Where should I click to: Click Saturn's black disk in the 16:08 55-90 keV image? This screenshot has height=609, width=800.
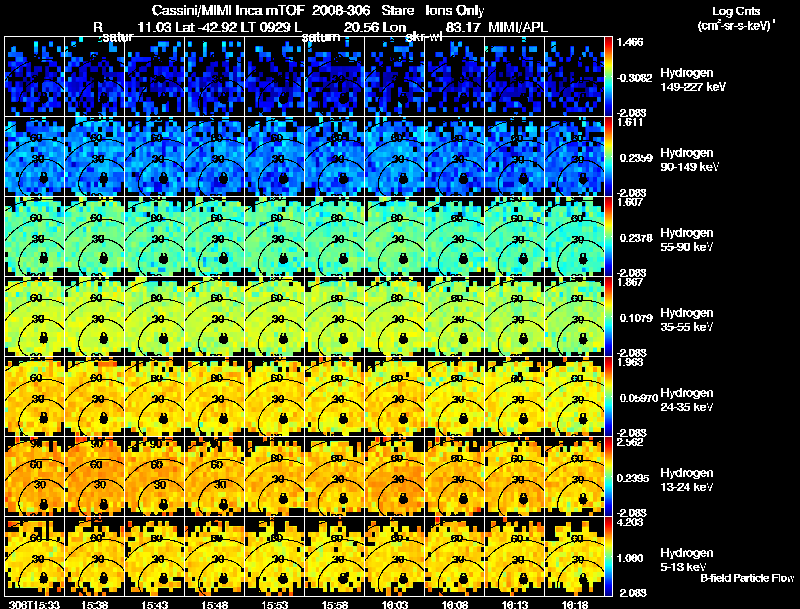463,258
